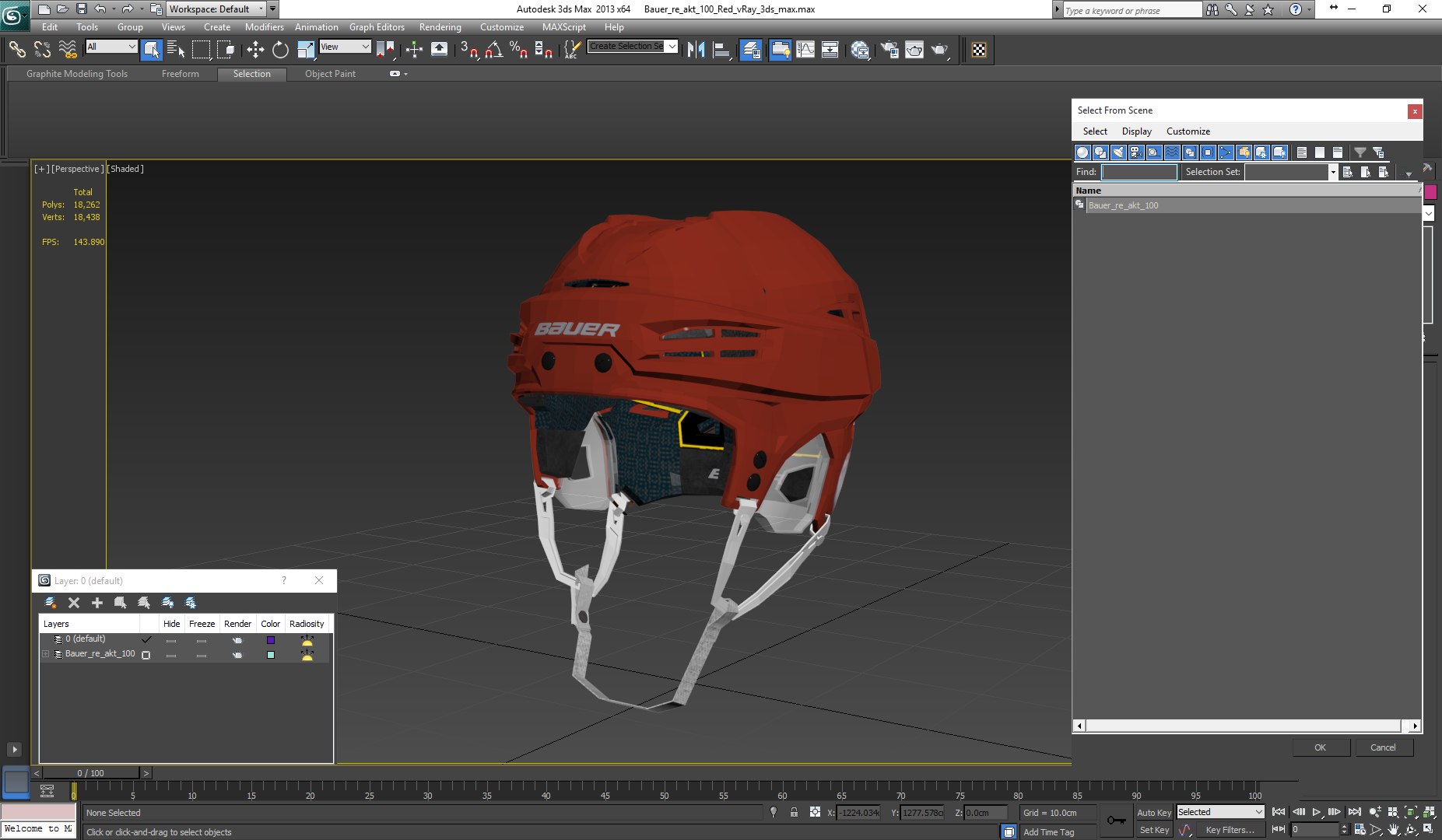Click OK in Select From Scene
Viewport: 1442px width, 840px height.
pos(1320,747)
